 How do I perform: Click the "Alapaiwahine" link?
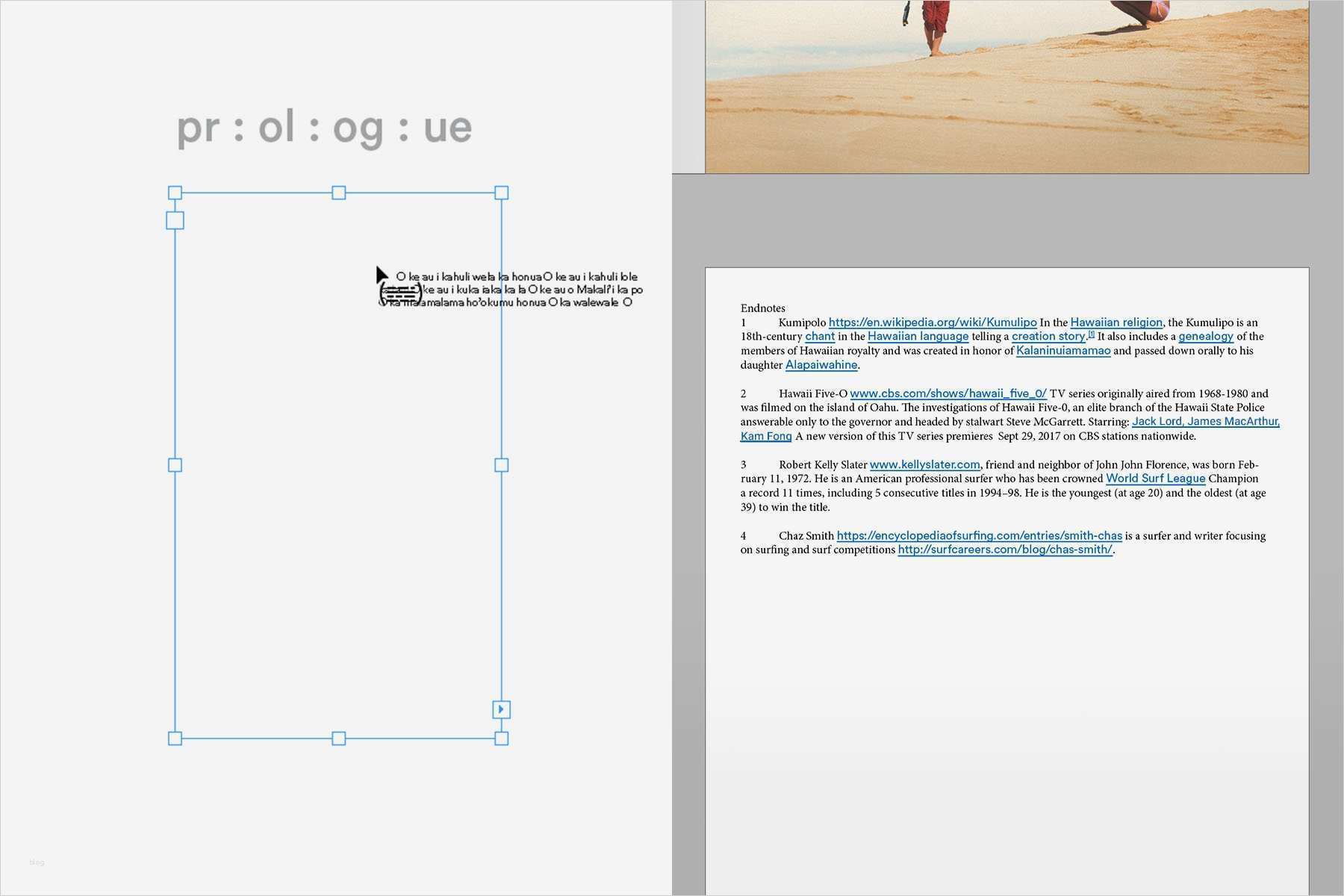click(x=821, y=364)
